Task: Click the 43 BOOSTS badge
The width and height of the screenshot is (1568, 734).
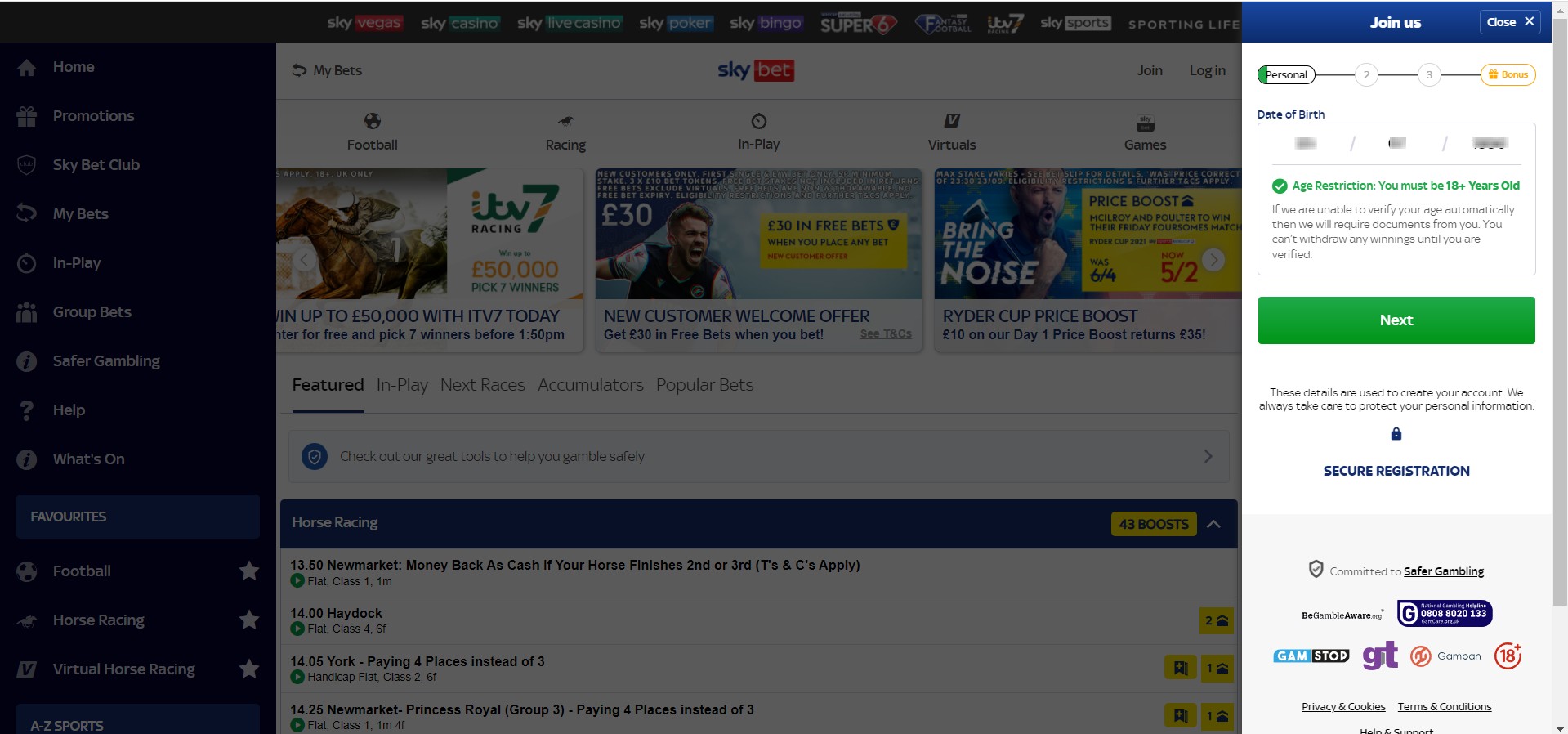Action: [x=1154, y=524]
